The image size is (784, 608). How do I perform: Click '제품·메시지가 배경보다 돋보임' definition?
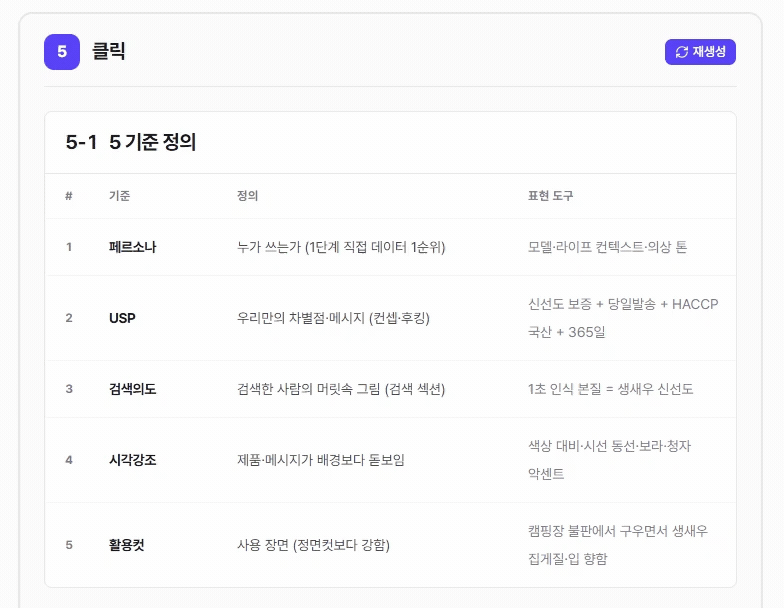click(320, 460)
